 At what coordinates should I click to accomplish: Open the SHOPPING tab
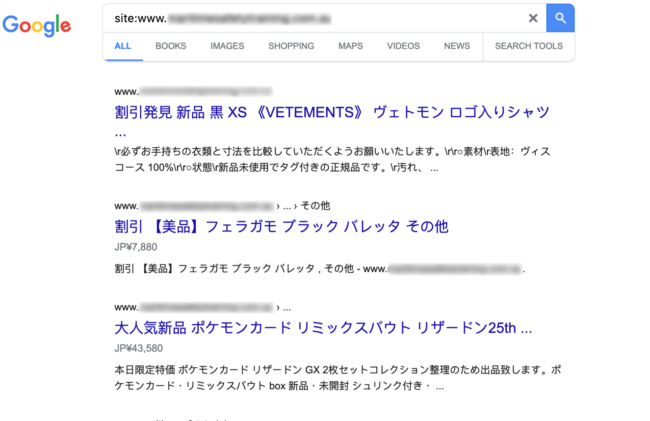[291, 46]
